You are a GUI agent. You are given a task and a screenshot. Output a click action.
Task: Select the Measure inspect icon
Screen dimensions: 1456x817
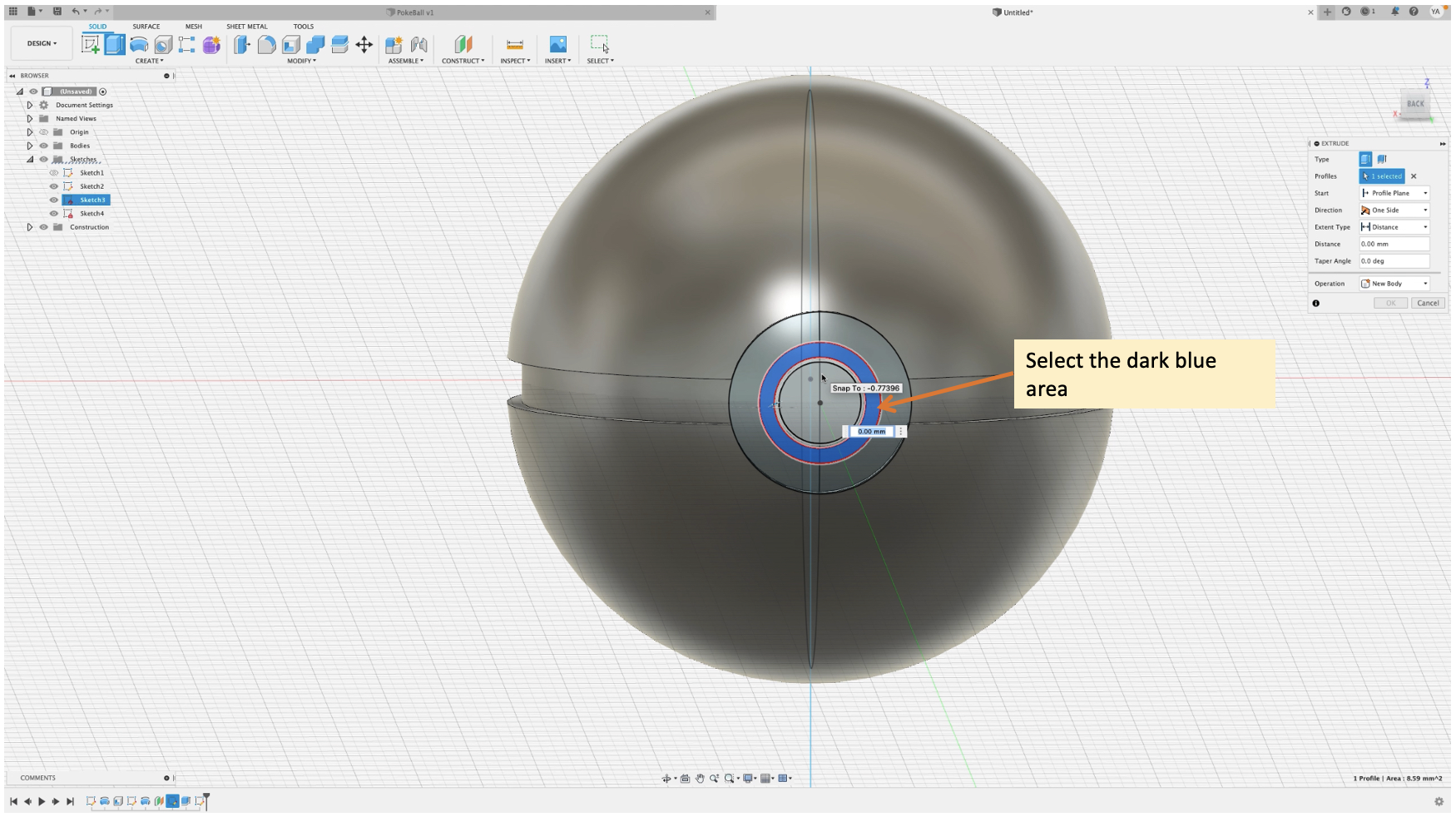pyautogui.click(x=515, y=44)
